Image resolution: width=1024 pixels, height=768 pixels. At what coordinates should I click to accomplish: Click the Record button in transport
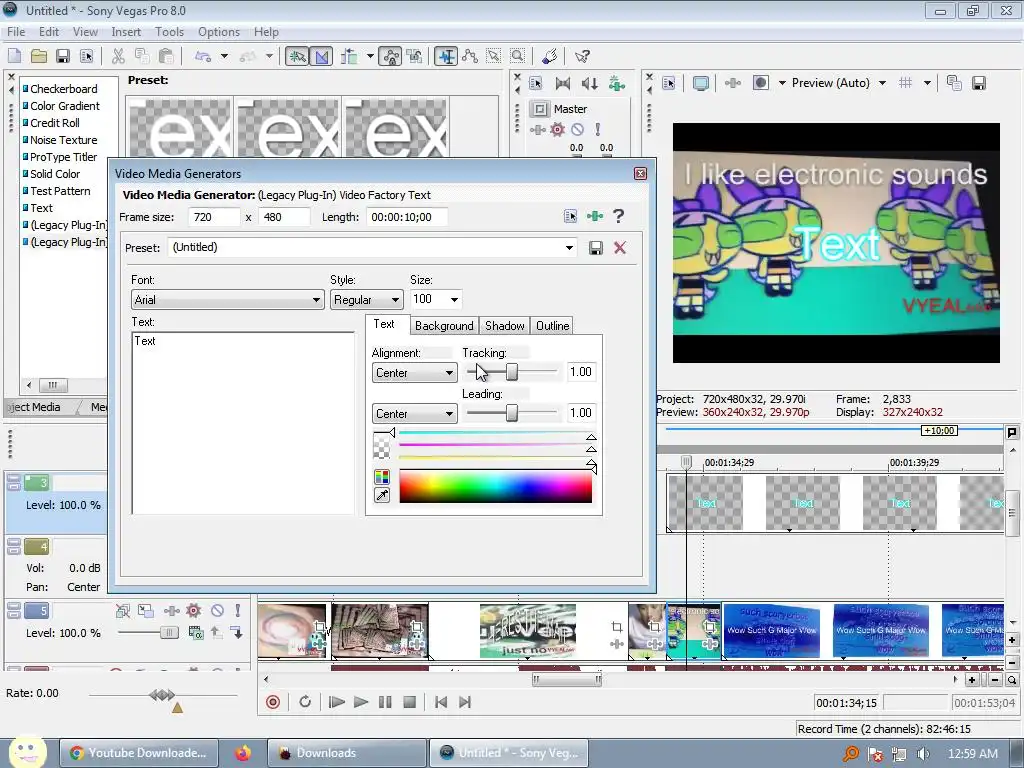273,702
